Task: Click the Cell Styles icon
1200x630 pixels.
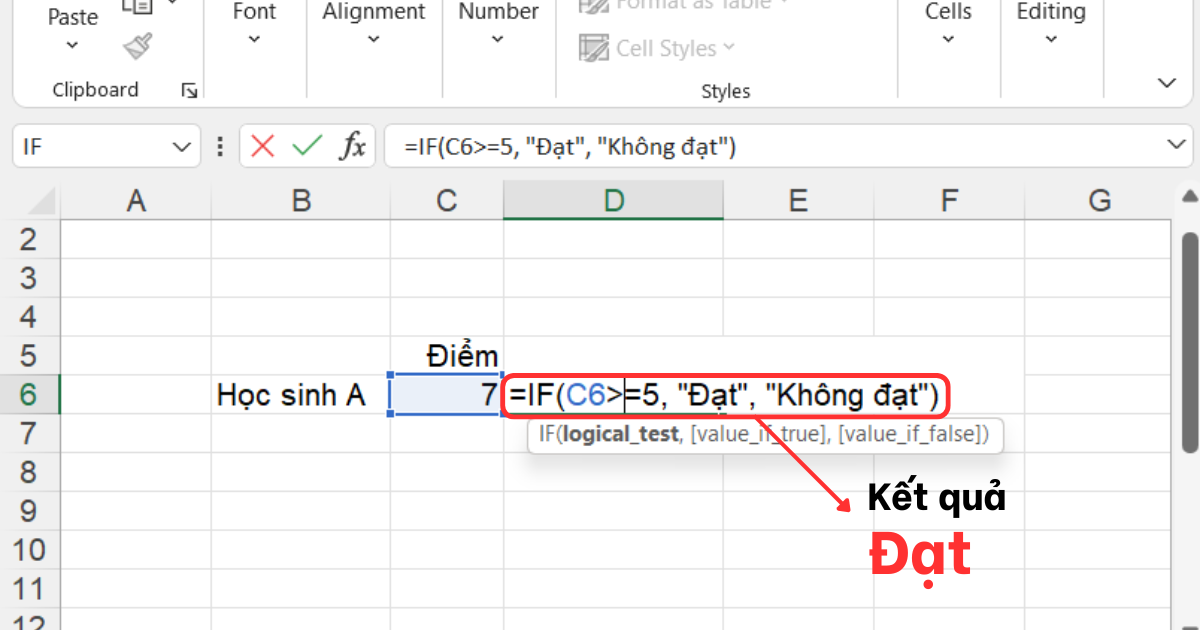Action: 594,48
